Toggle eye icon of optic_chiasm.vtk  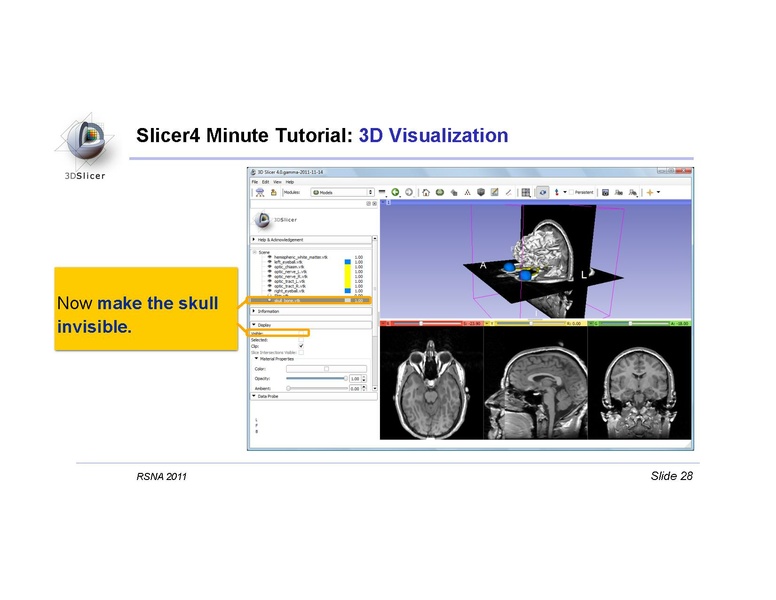[x=269, y=267]
